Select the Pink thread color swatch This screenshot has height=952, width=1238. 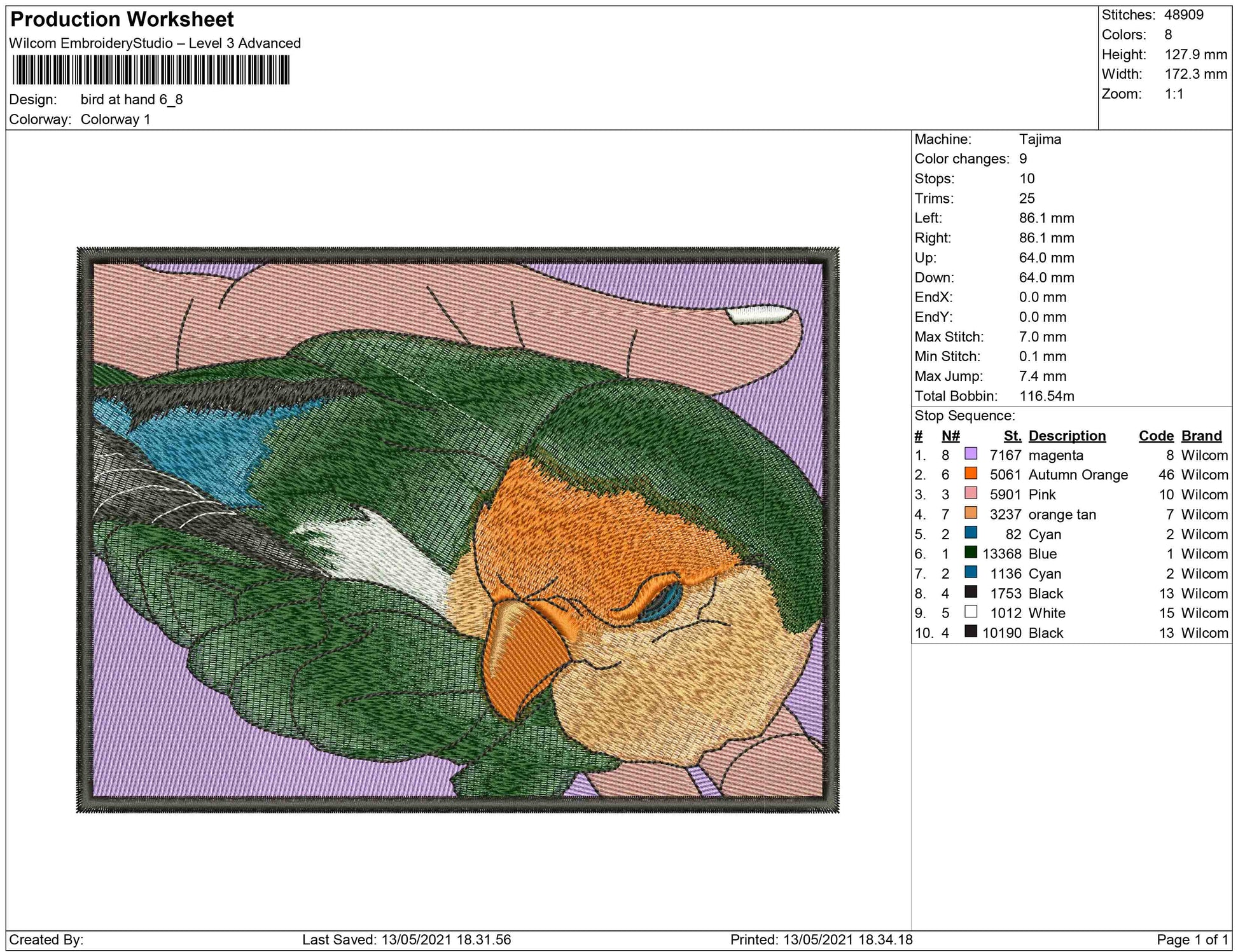coord(970,493)
